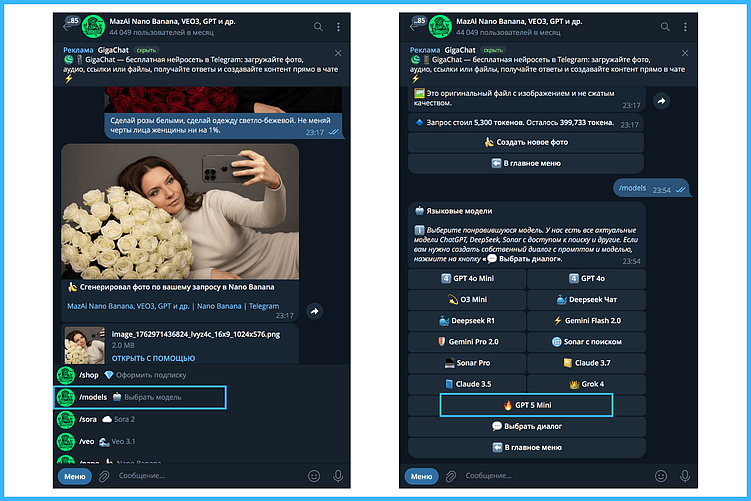Go back using the right chat's back arrow

click(413, 27)
